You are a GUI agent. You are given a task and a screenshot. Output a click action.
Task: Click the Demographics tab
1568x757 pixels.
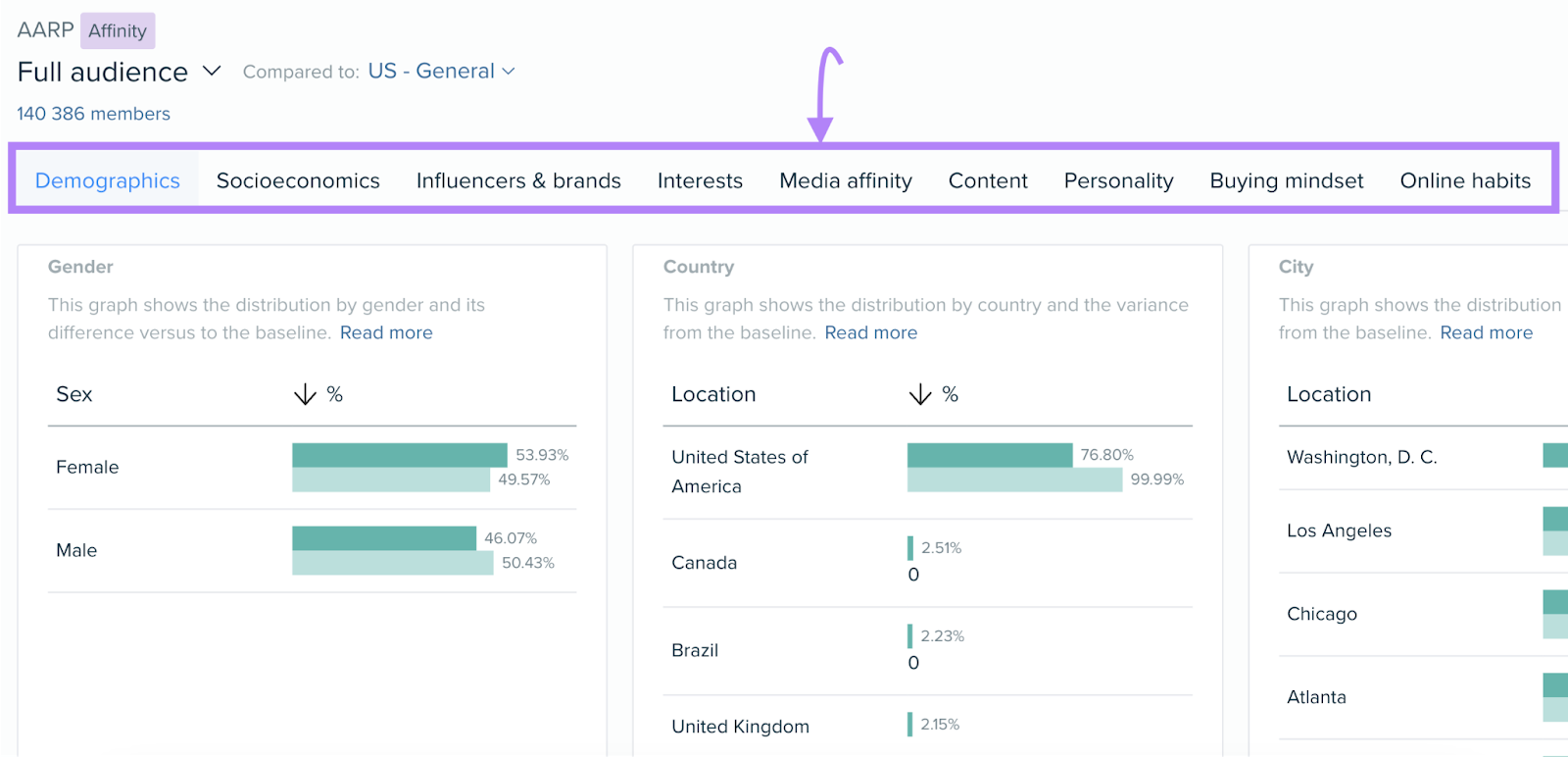[108, 181]
